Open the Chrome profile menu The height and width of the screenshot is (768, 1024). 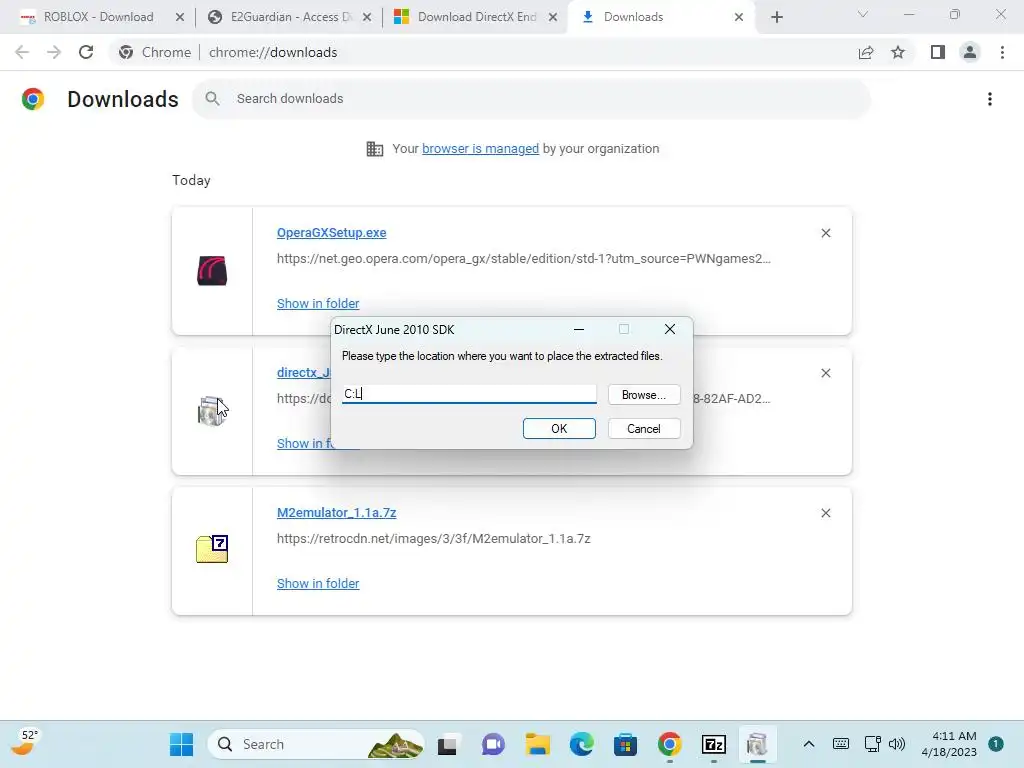pos(970,52)
